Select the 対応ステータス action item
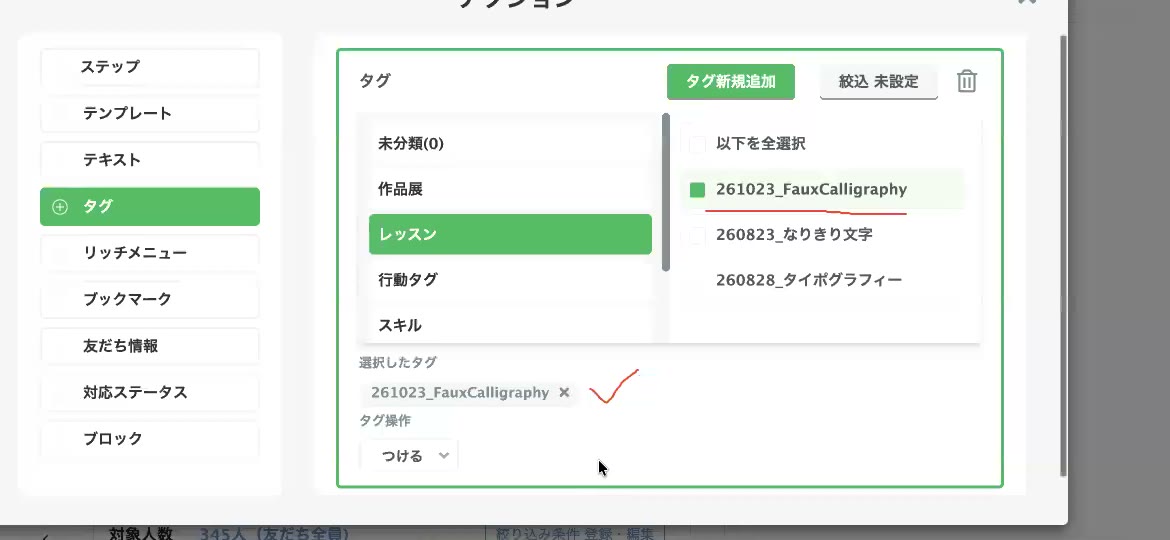This screenshot has width=1170, height=540. tap(150, 393)
